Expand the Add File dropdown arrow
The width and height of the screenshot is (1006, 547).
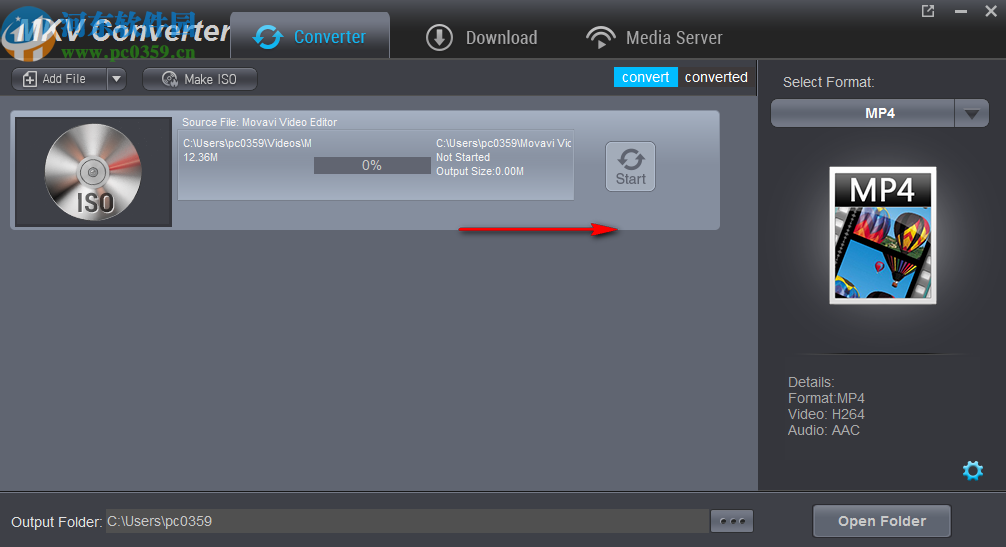[x=116, y=79]
